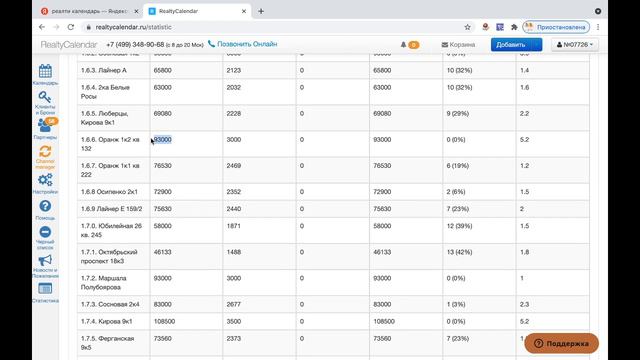Viewport: 640px width, 360px height.
Task: Open the Добавить dropdown arrow
Action: 537,44
